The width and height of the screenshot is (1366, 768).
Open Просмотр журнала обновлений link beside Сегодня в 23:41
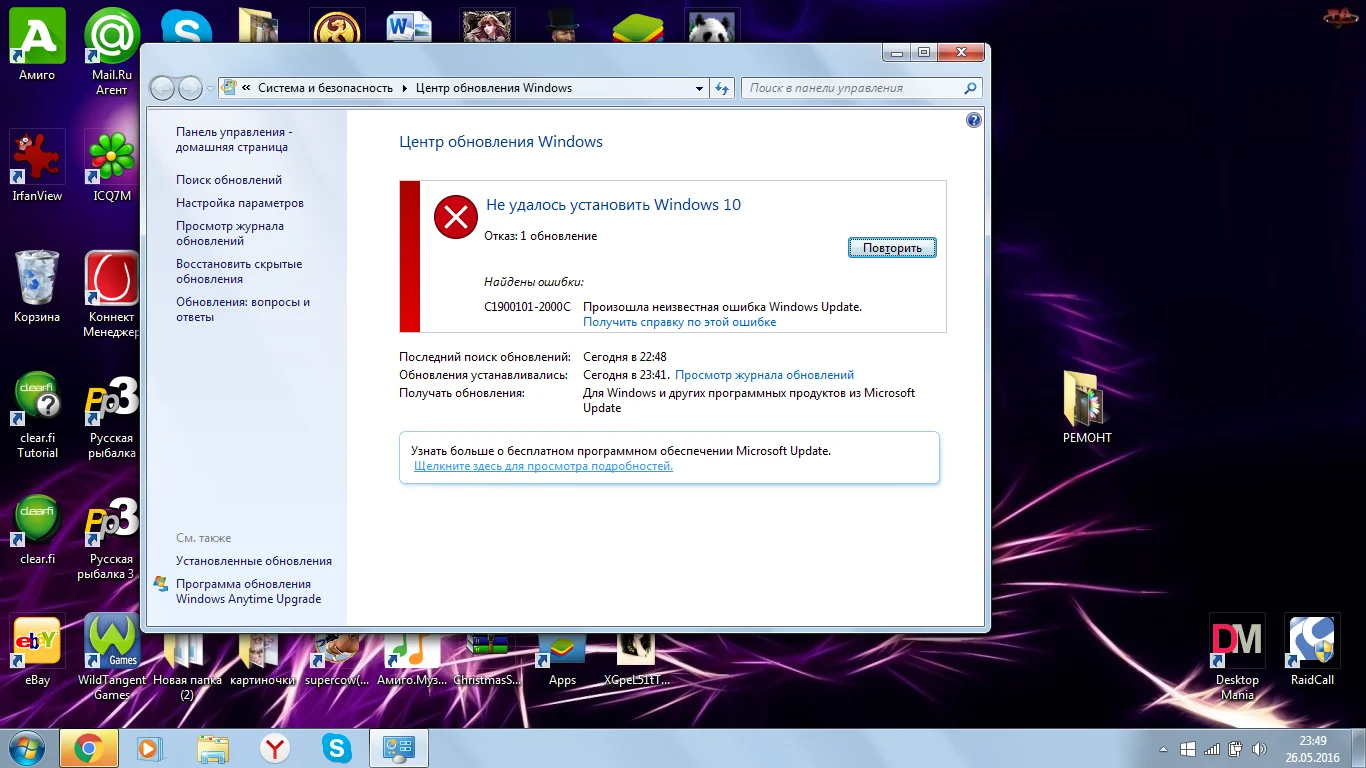pos(764,375)
